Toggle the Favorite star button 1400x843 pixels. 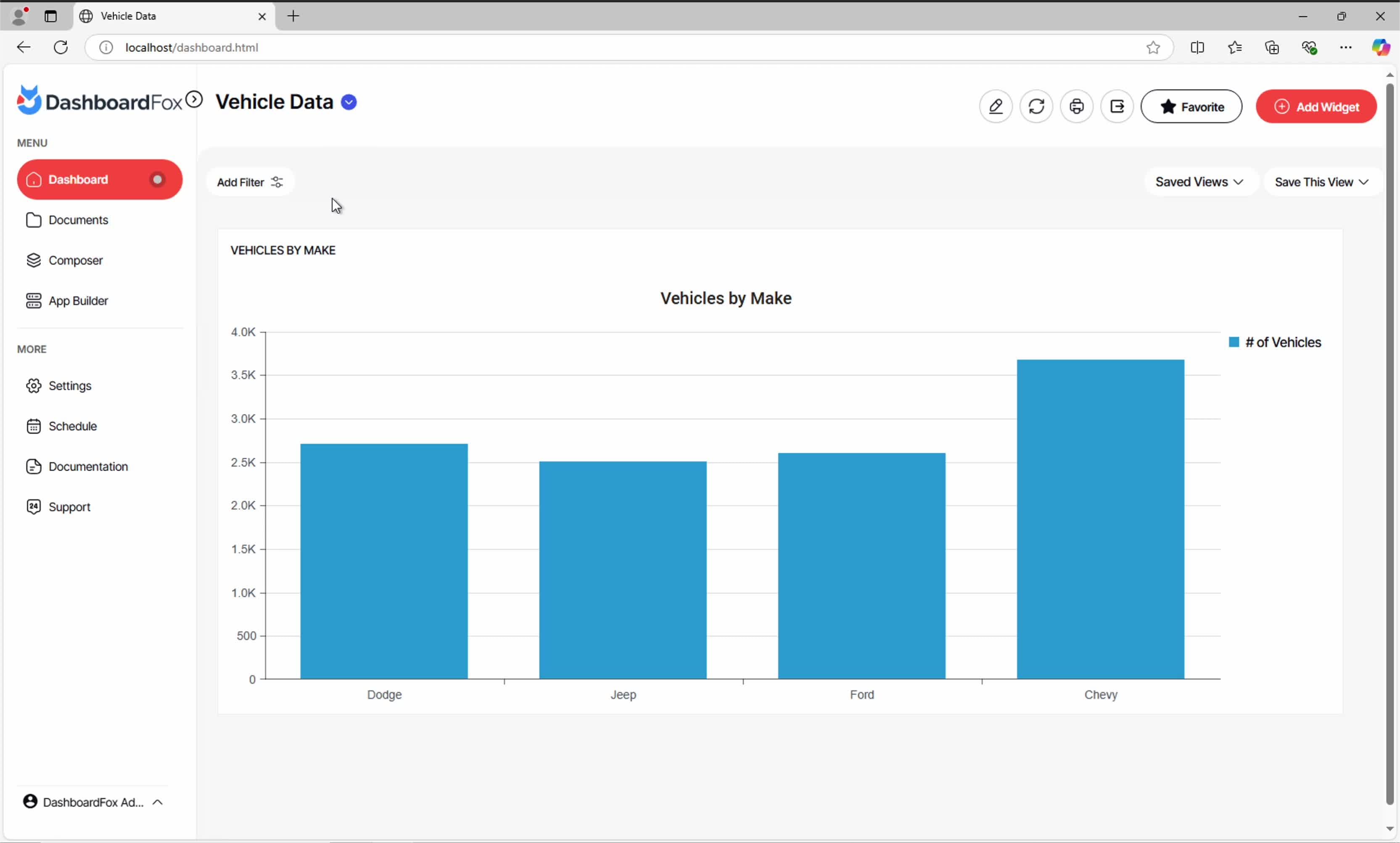pos(1191,106)
